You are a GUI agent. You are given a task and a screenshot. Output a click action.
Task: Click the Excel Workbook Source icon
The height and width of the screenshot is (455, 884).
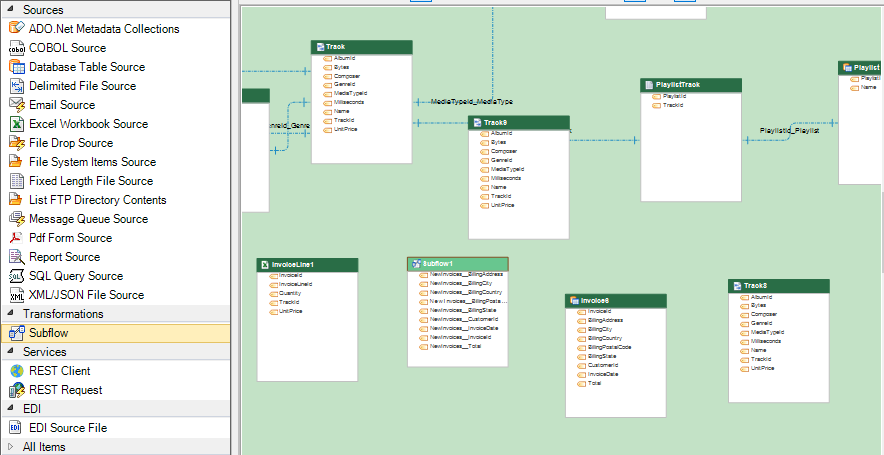point(16,124)
